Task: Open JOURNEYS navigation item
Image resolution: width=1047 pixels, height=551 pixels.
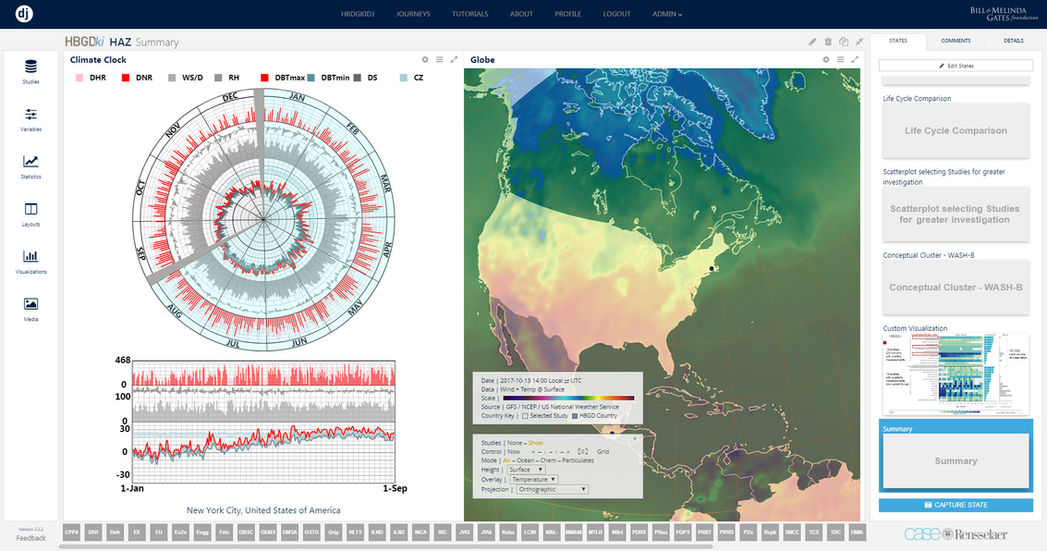Action: coord(413,14)
